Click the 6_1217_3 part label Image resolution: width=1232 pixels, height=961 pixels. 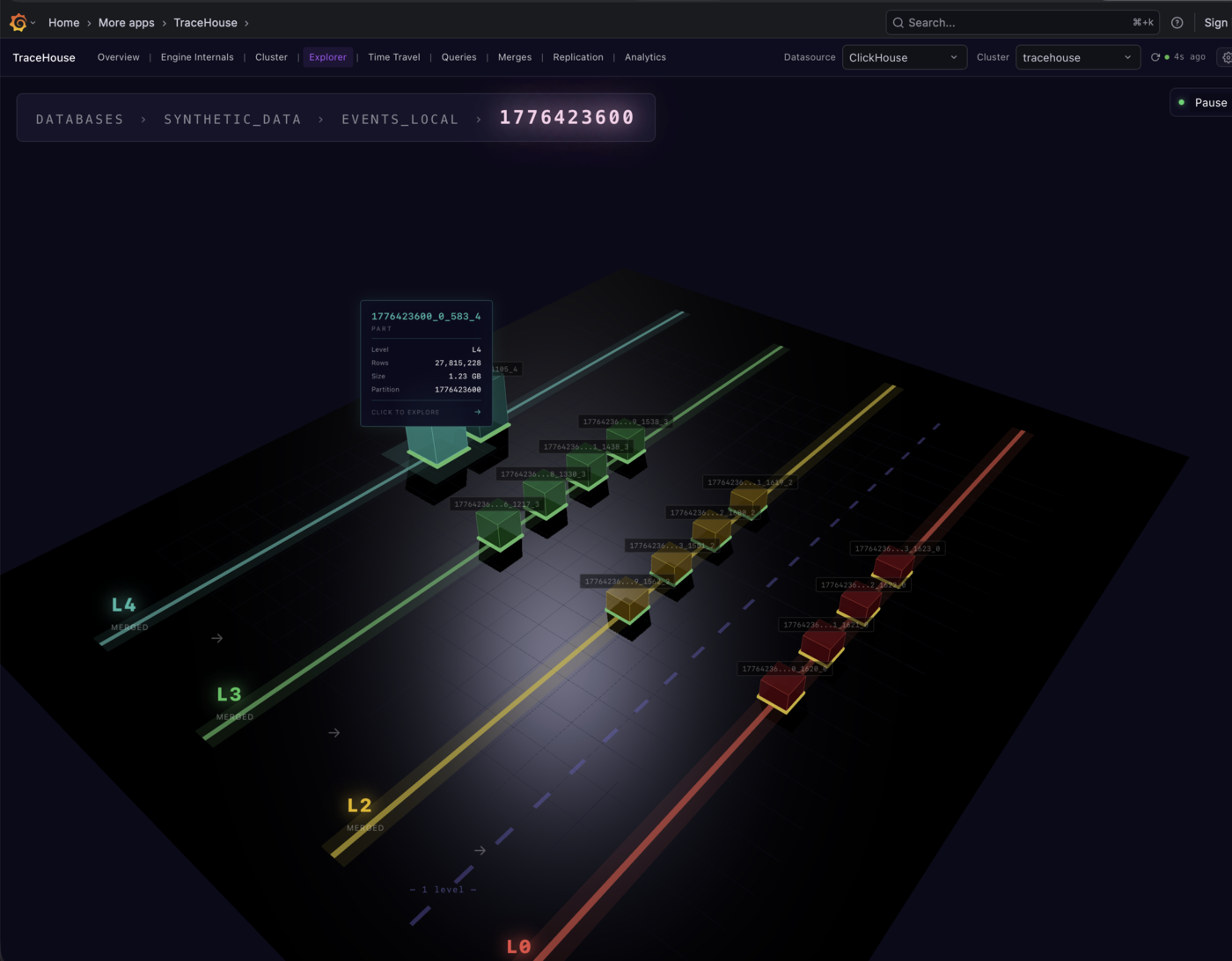pyautogui.click(x=496, y=504)
